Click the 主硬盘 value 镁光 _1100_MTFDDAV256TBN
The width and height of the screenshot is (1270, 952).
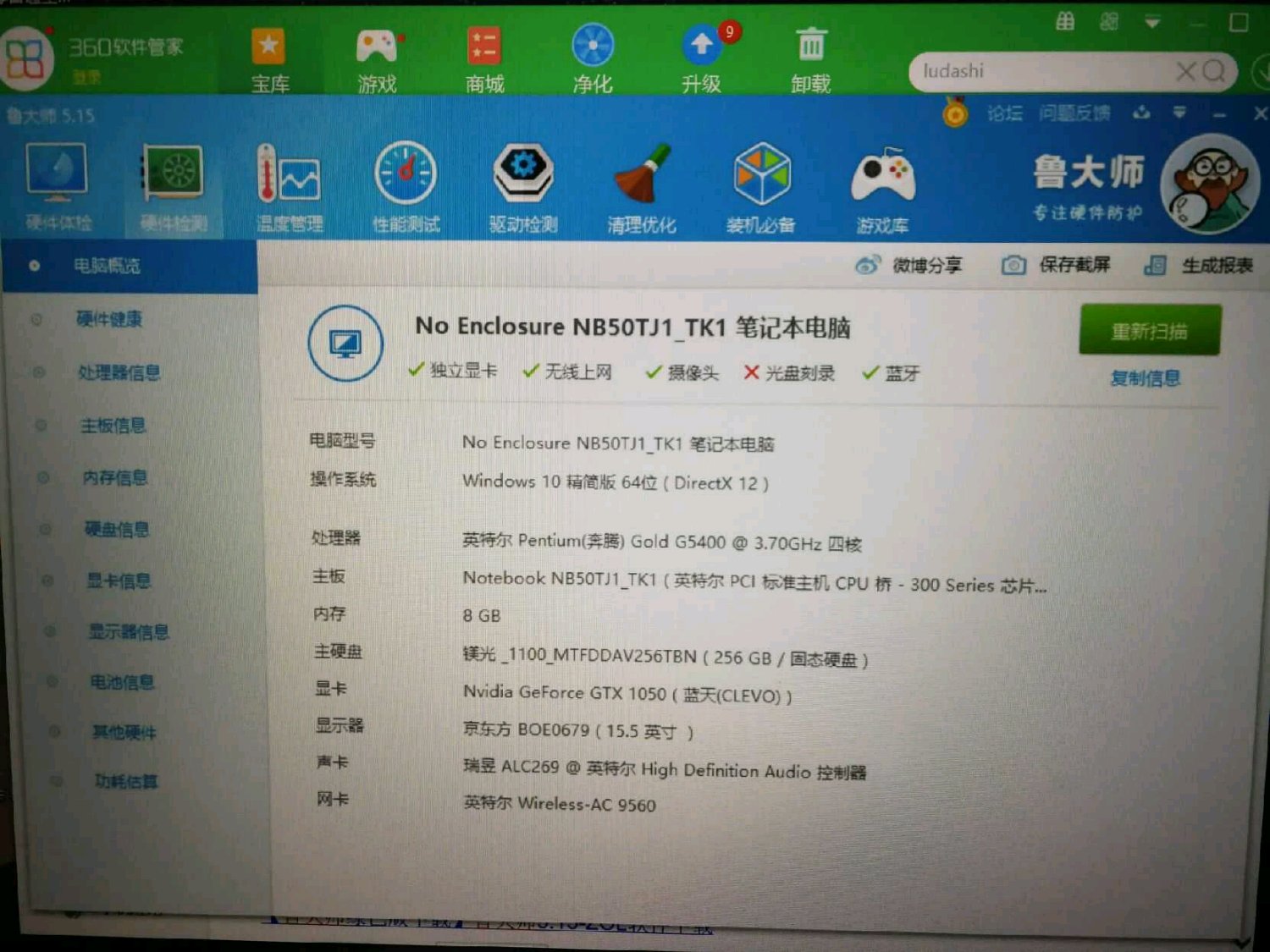(x=665, y=657)
